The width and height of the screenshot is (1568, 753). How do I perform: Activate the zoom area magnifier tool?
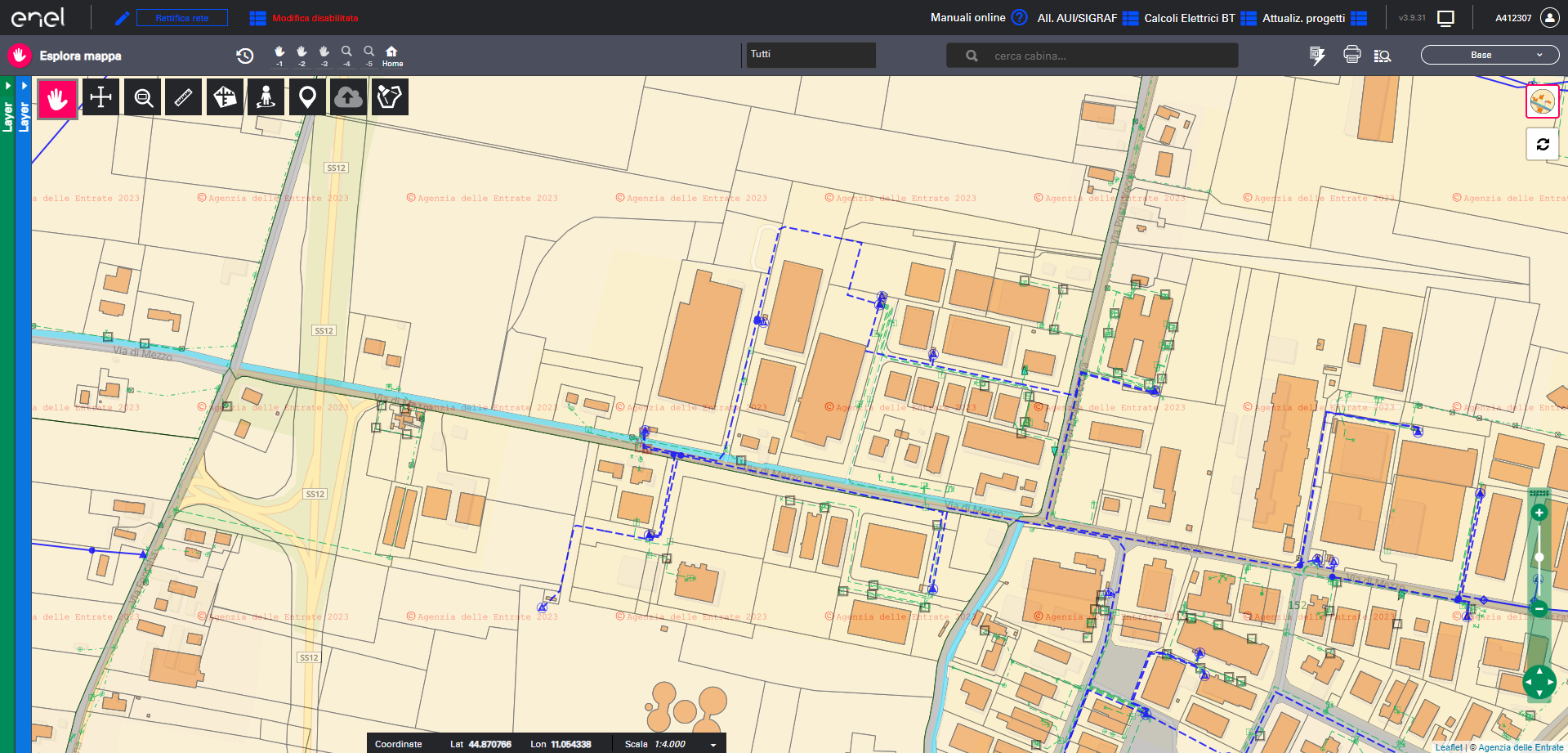143,97
